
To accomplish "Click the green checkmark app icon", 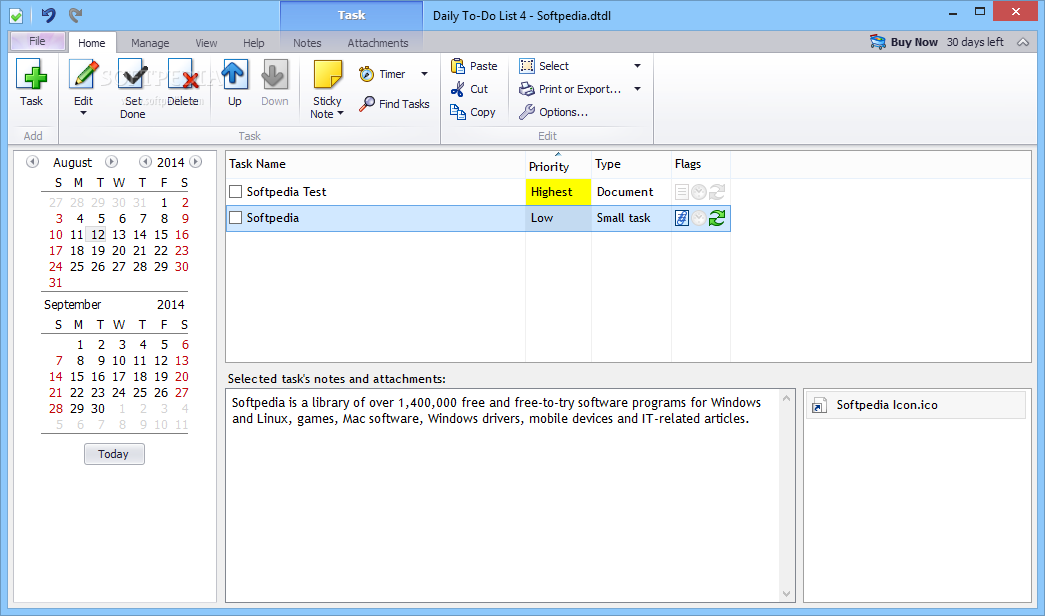I will pyautogui.click(x=16, y=15).
